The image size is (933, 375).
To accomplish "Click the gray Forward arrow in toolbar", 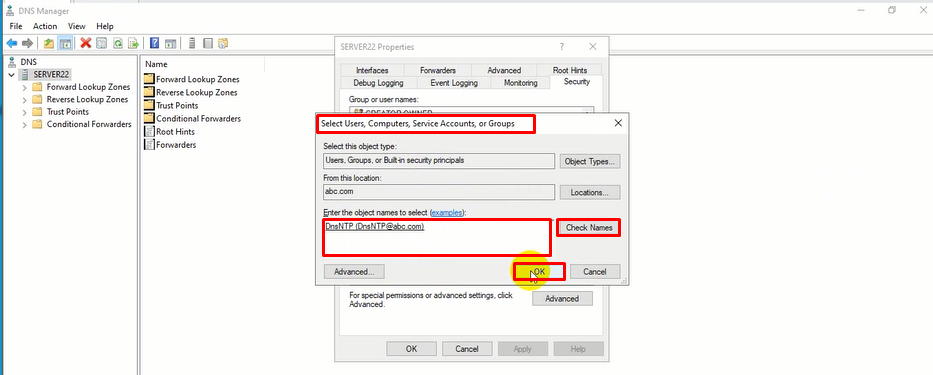I will click(27, 43).
